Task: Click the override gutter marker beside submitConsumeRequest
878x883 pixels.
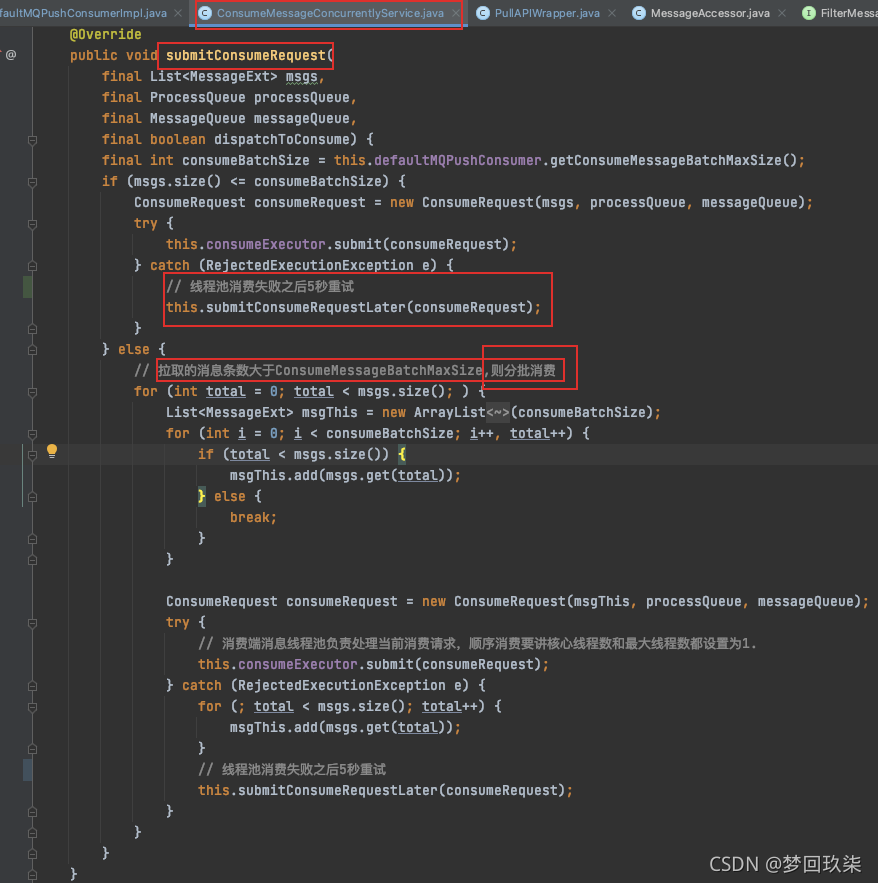Action: [x=11, y=55]
